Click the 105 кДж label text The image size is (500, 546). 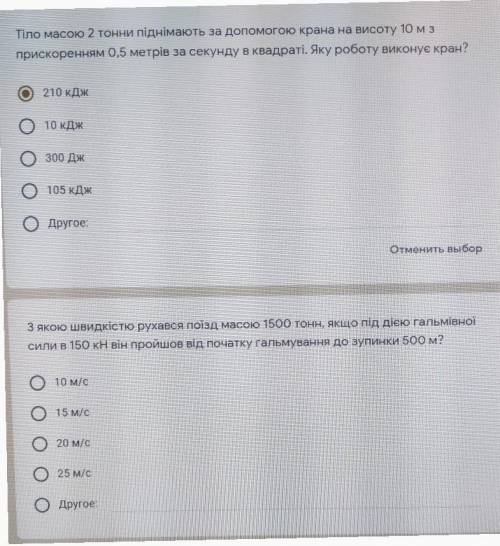[69, 190]
